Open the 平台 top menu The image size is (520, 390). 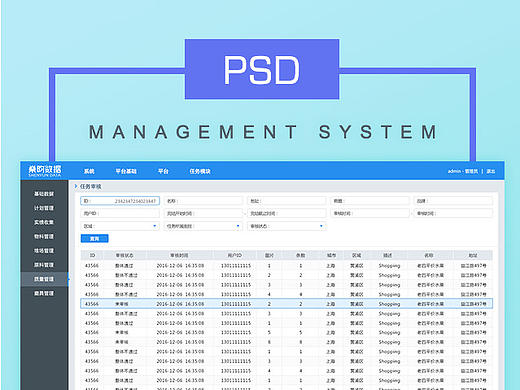click(x=163, y=171)
